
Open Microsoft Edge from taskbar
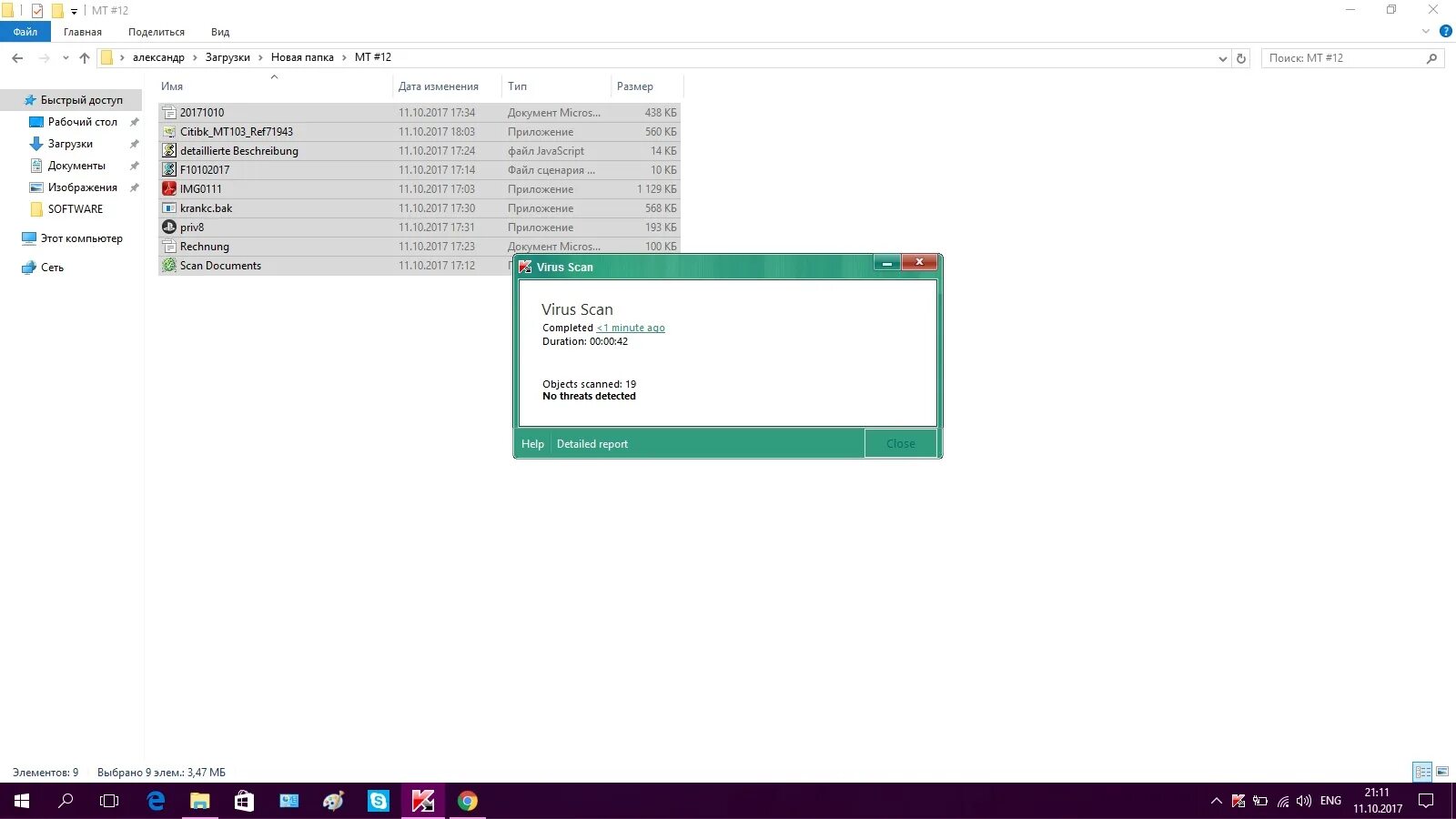(156, 801)
